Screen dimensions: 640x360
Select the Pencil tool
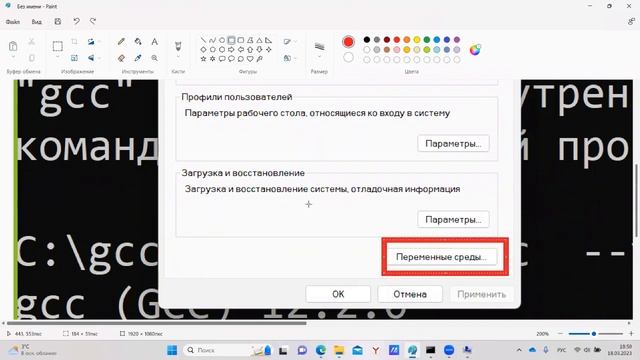[121, 42]
